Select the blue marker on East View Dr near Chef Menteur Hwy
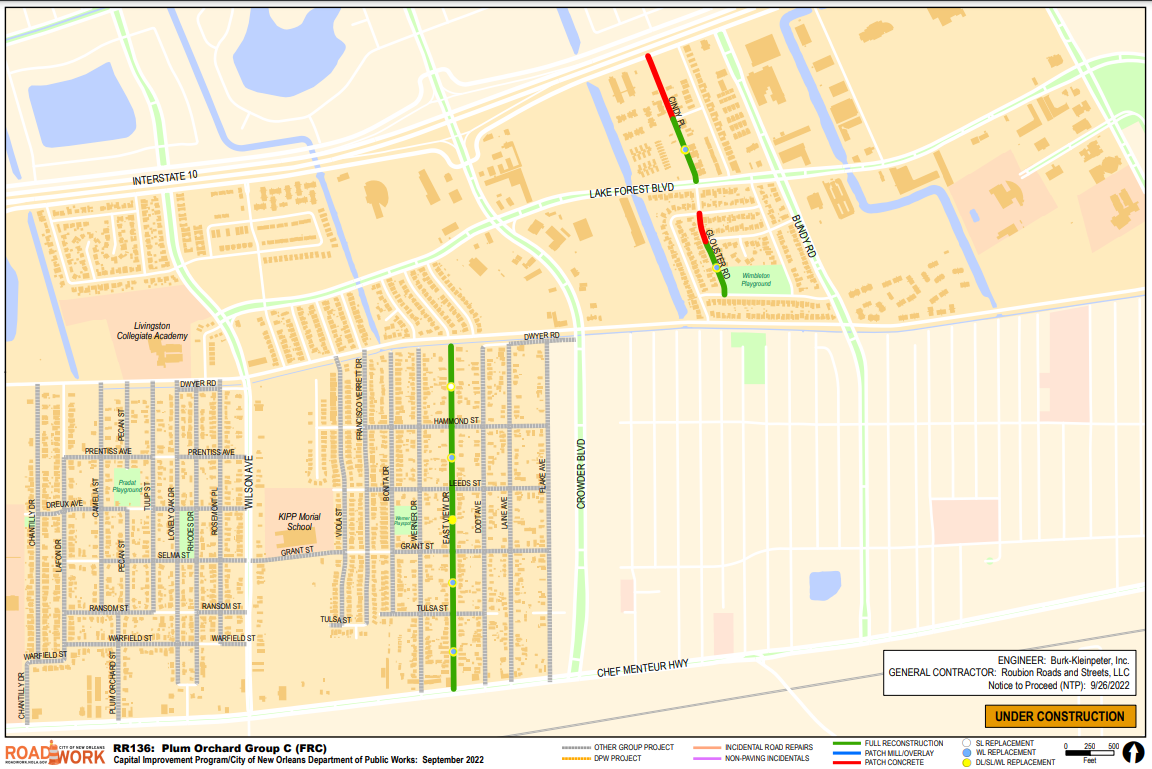This screenshot has height=769, width=1152. pyautogui.click(x=453, y=651)
